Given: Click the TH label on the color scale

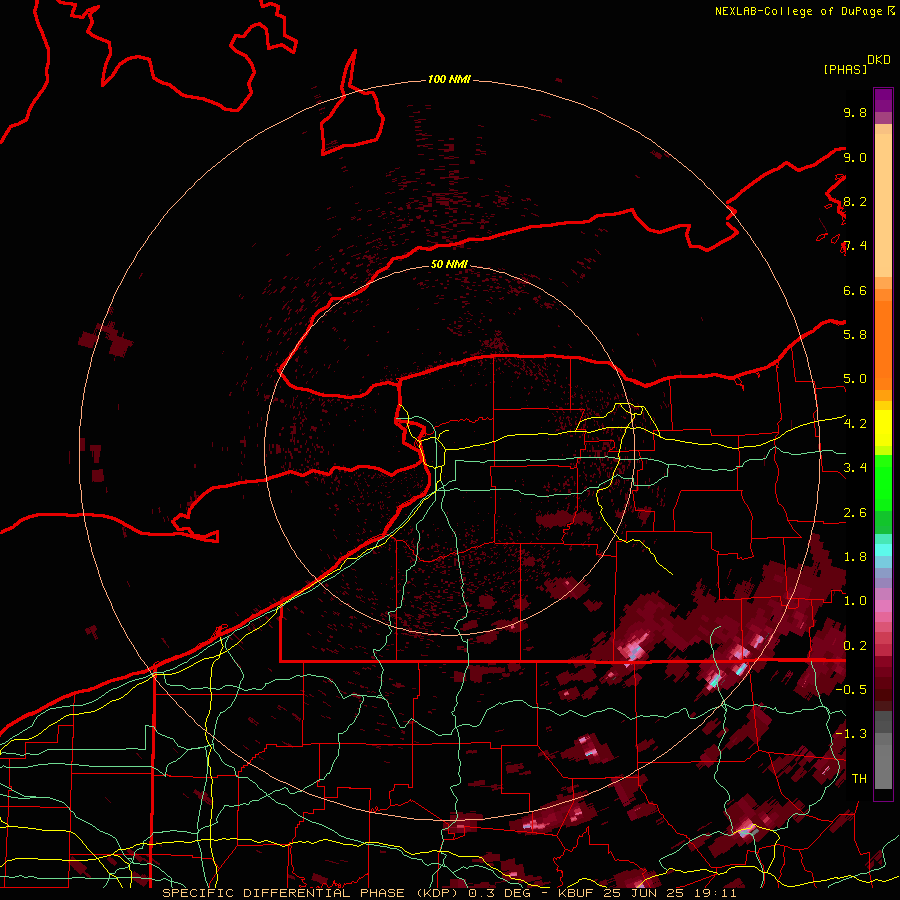Looking at the screenshot, I should tap(859, 778).
